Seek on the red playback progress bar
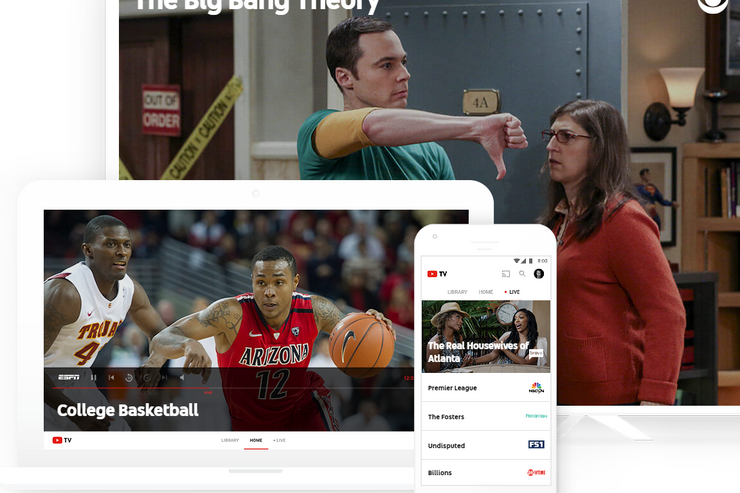The height and width of the screenshot is (493, 740). 131,388
